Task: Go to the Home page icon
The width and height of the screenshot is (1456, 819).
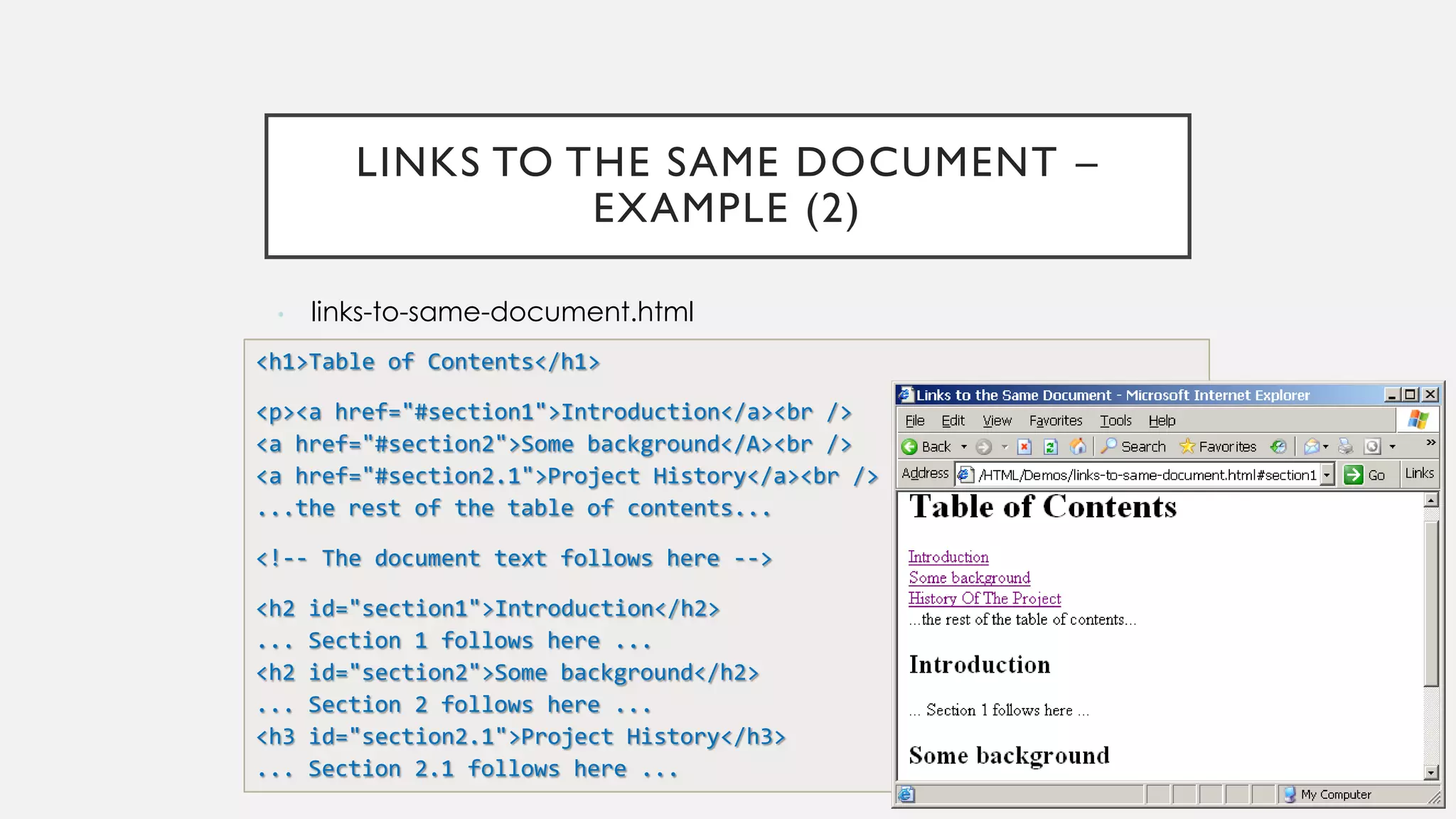Action: (x=1078, y=446)
